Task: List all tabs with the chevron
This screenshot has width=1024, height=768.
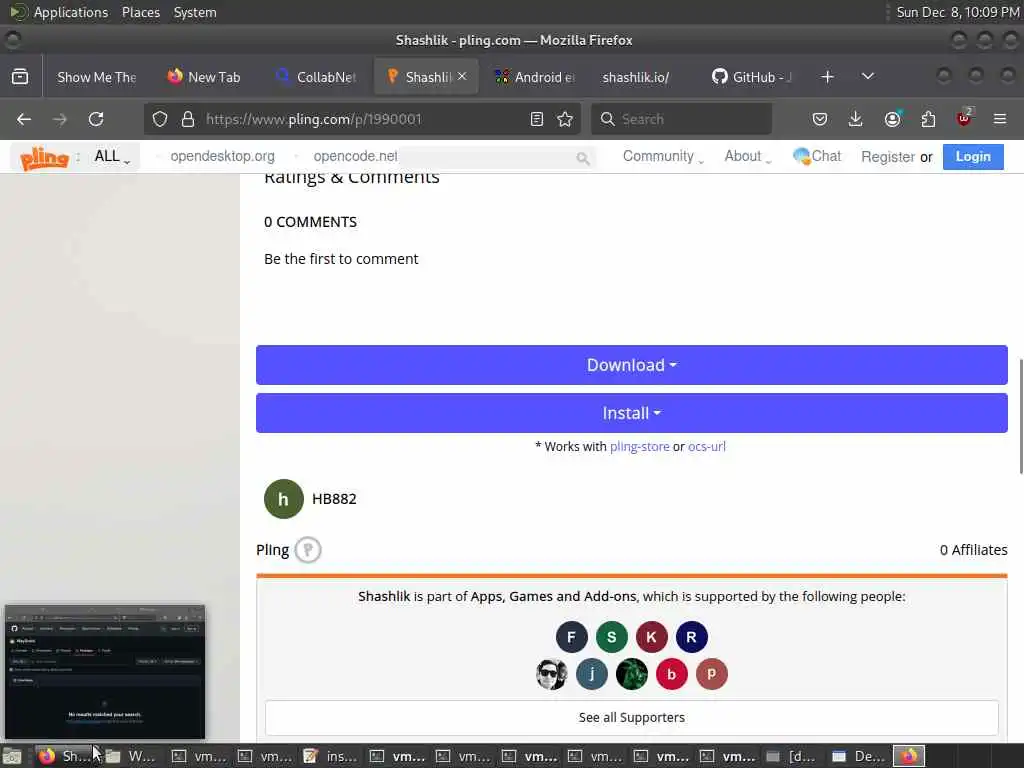Action: click(x=868, y=76)
